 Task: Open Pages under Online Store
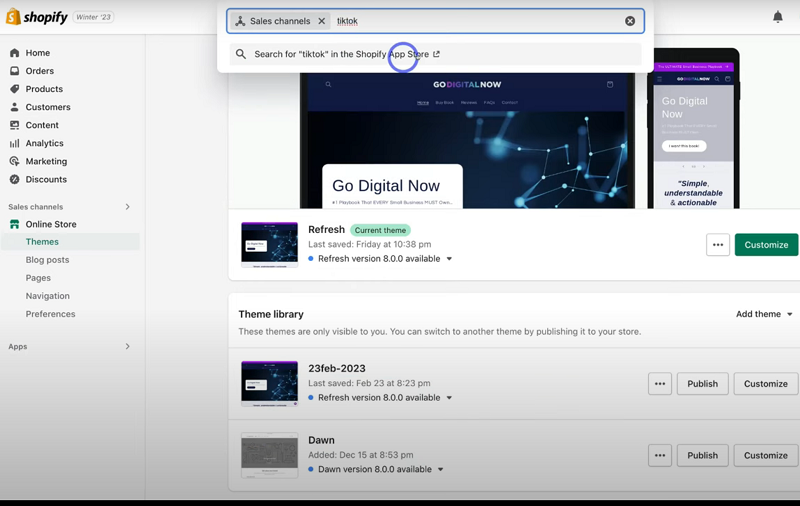click(x=38, y=278)
